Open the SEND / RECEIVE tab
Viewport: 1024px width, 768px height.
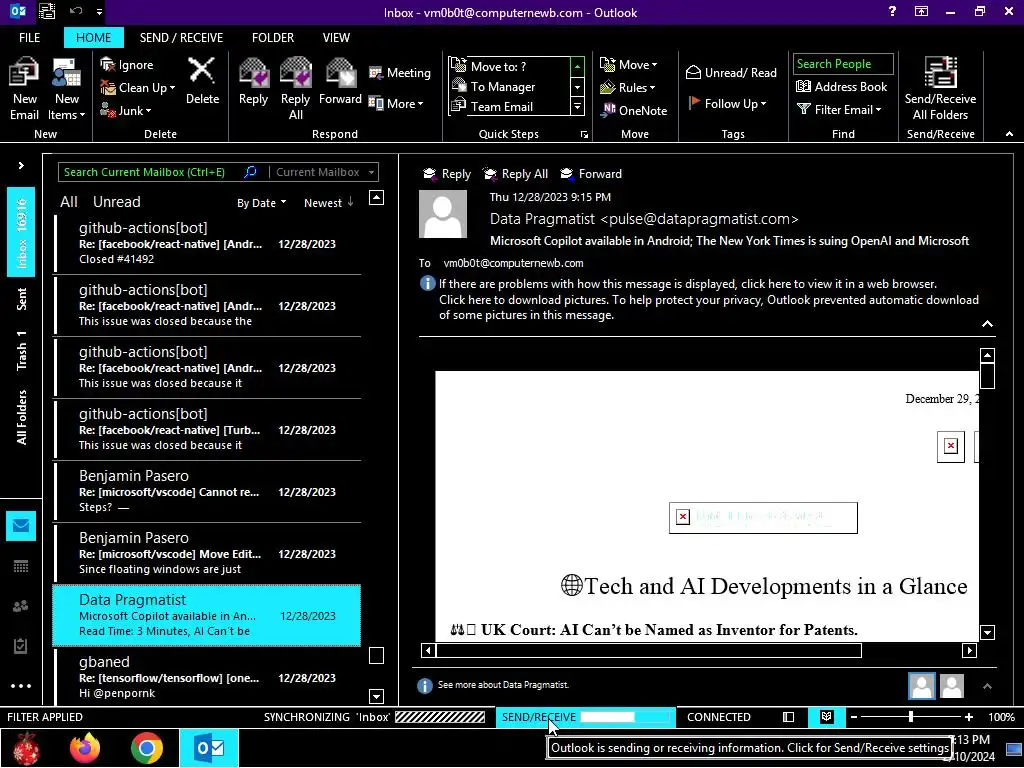point(181,37)
